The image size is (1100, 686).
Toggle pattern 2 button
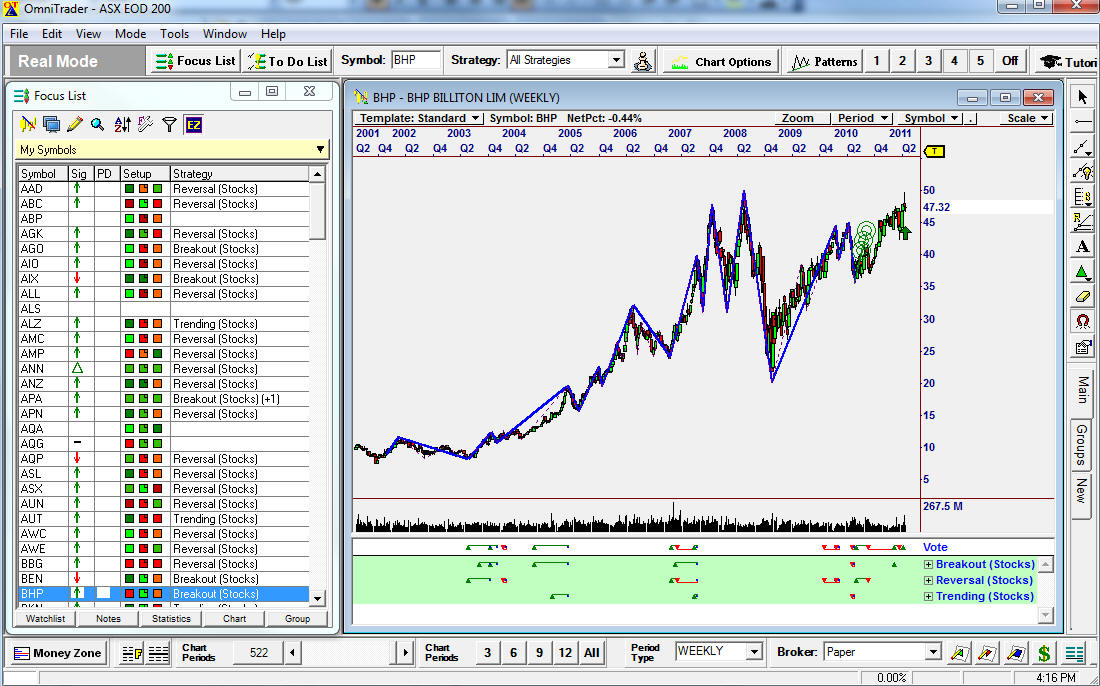tap(902, 61)
